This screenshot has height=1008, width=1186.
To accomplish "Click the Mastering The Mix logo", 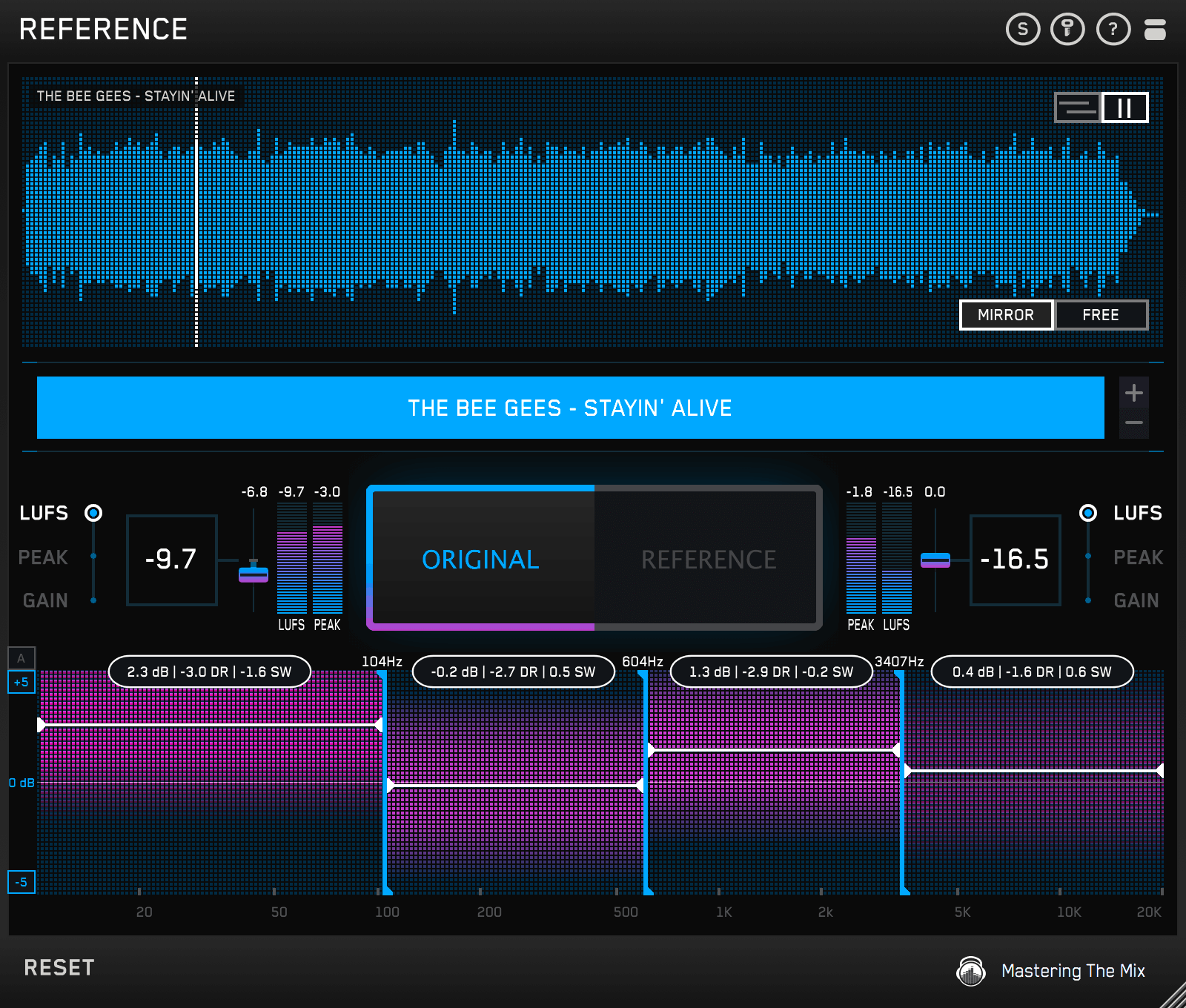I will pyautogui.click(x=971, y=970).
